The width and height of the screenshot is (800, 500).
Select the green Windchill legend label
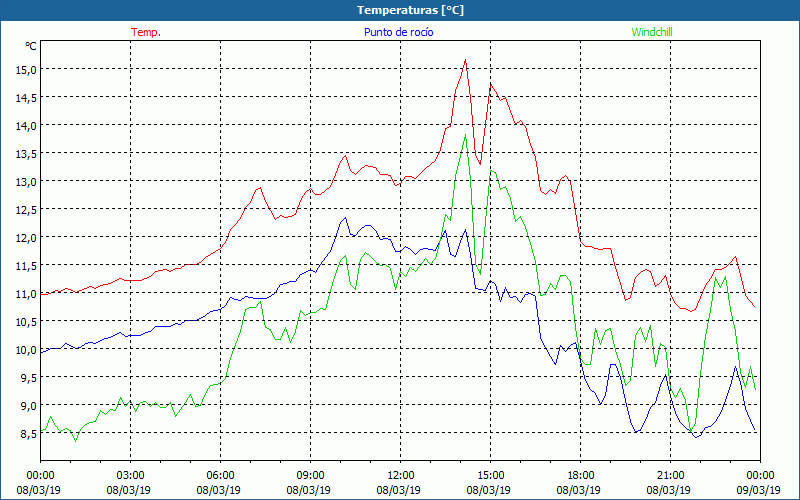click(652, 32)
